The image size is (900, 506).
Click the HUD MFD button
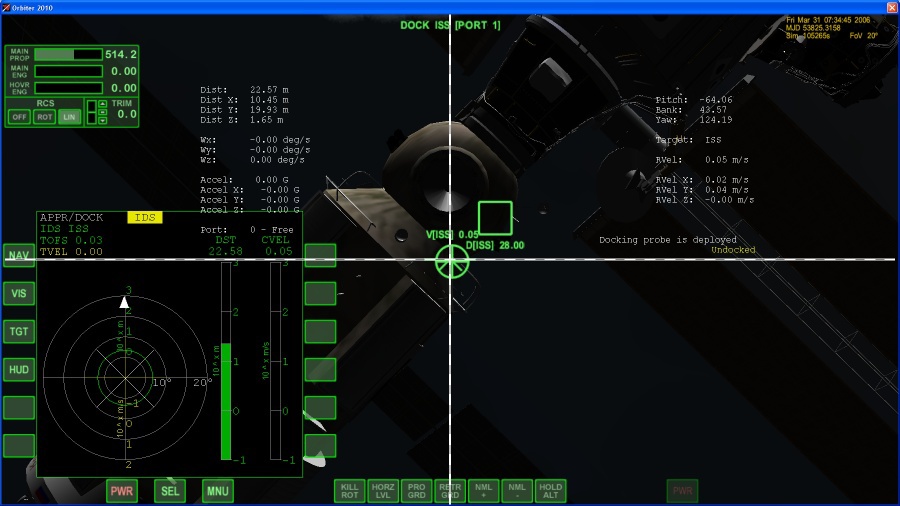pyautogui.click(x=19, y=369)
